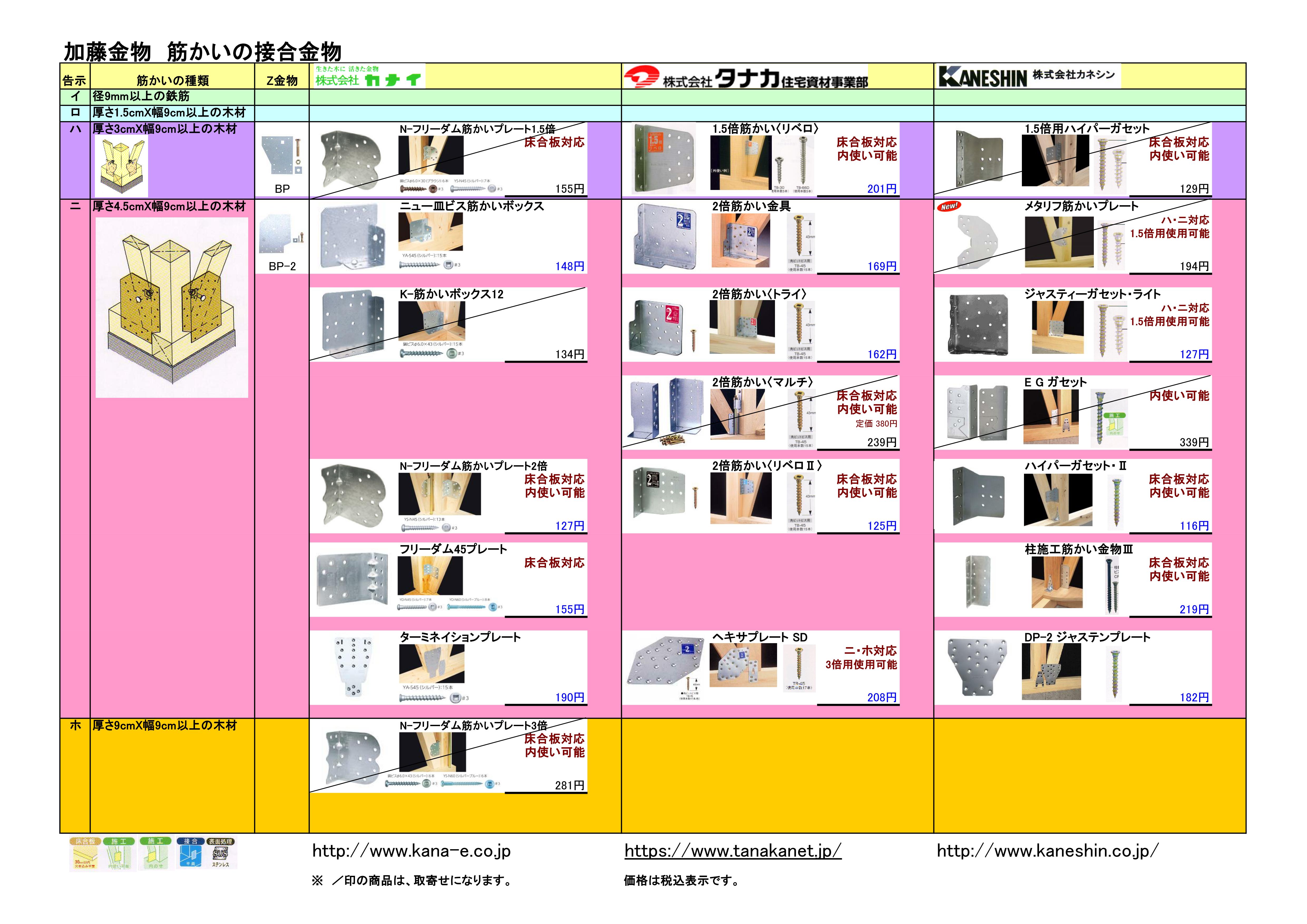Image resolution: width=1307 pixels, height=924 pixels.
Task: Click the row label 厚さ9cmX幅9cm以上の木材
Action: pos(164,725)
